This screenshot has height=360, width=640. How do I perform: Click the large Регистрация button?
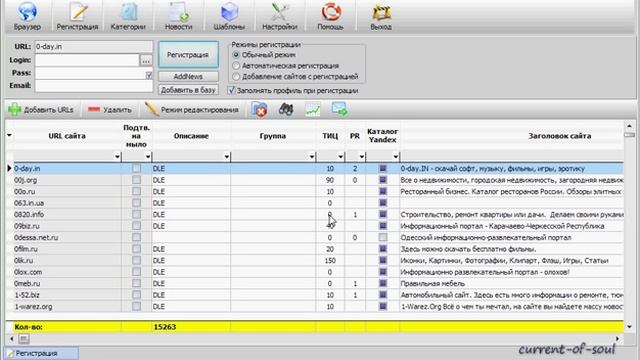click(188, 55)
